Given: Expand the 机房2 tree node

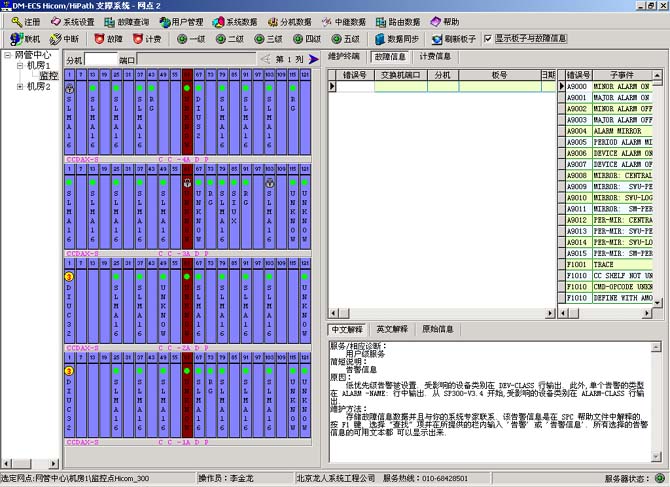Looking at the screenshot, I should [19, 87].
